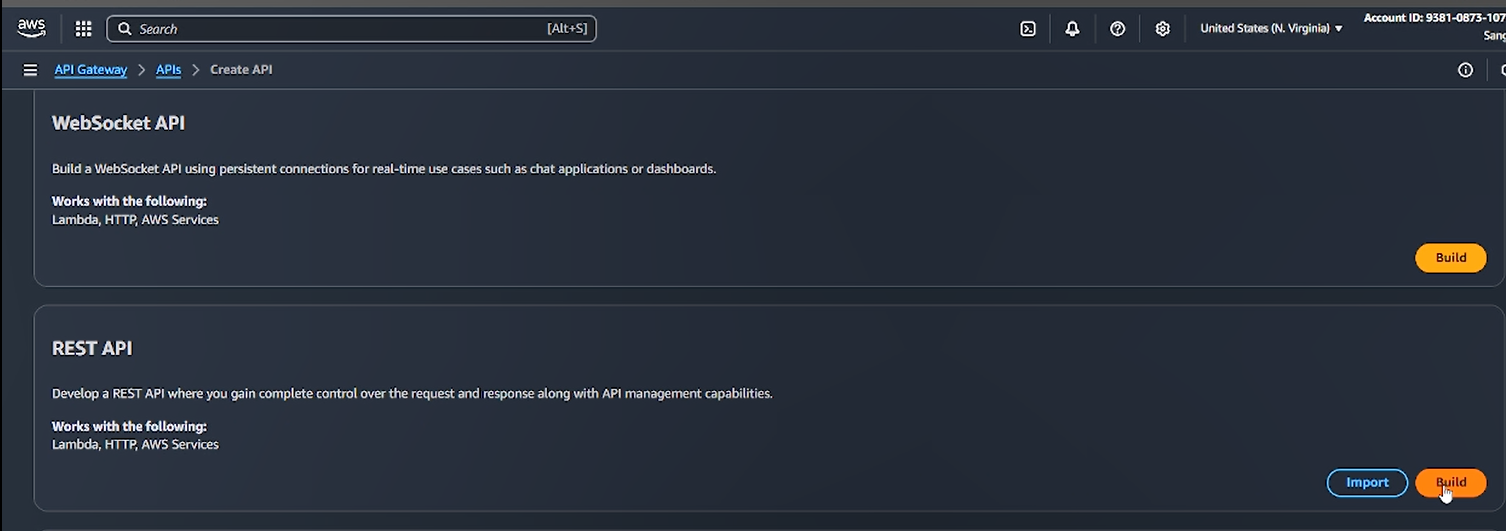Open the help question mark icon
1506x531 pixels.
1118,29
